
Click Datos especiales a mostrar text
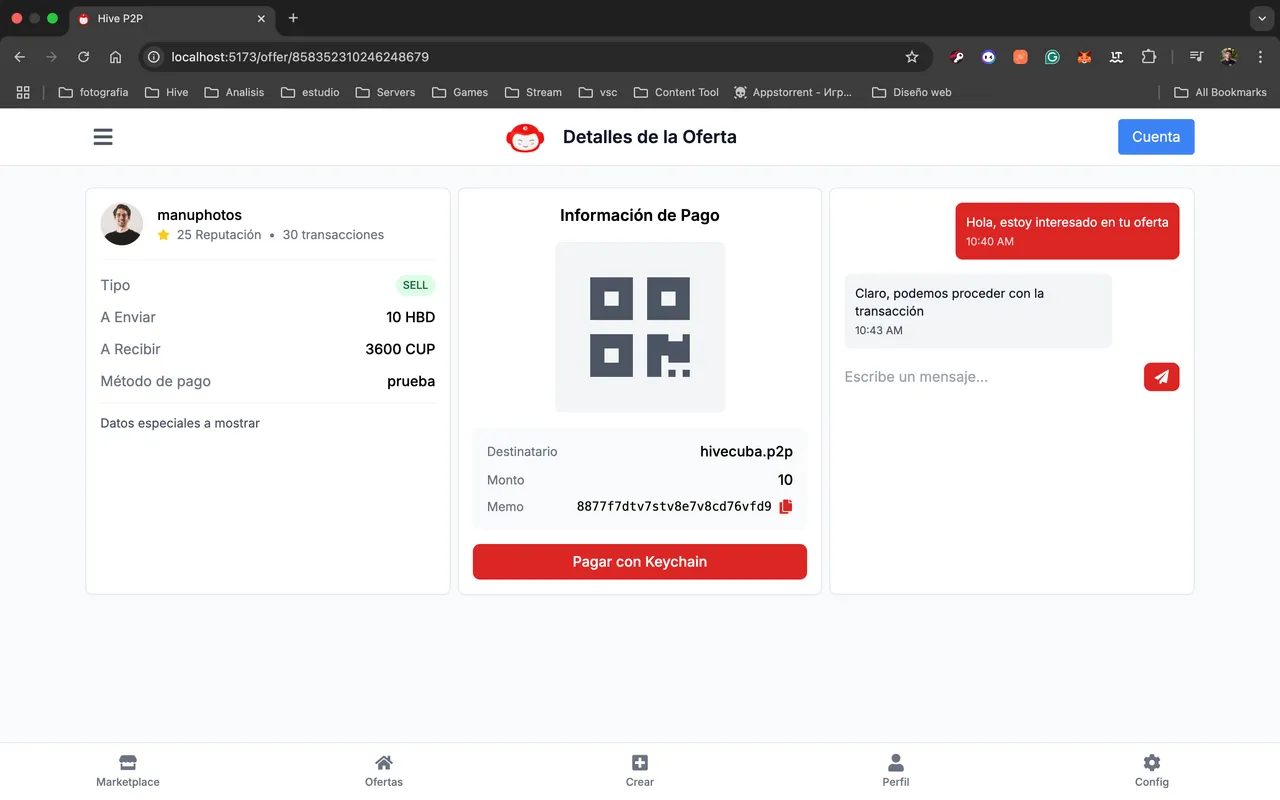click(x=180, y=423)
